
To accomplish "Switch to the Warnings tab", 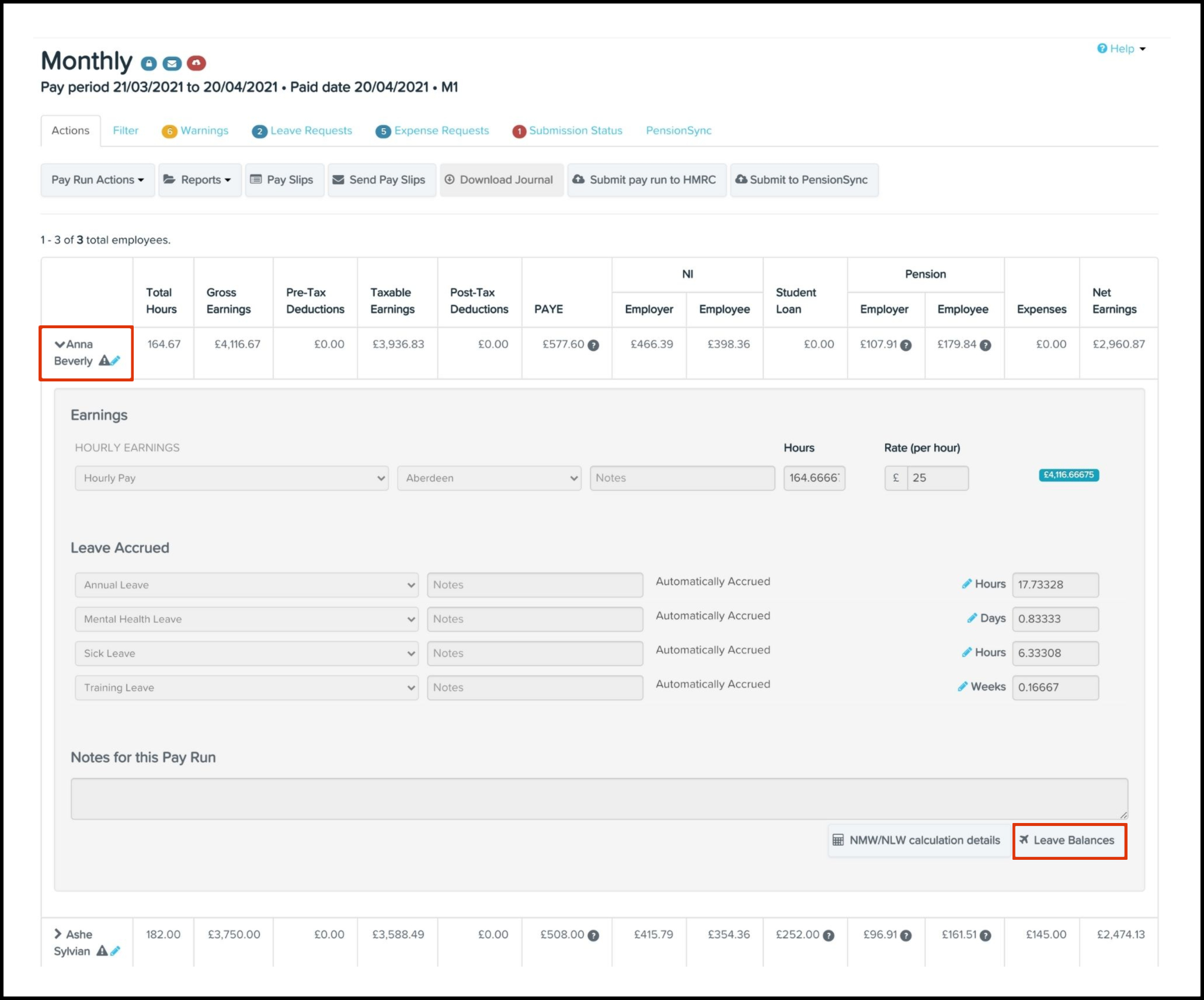I will coord(204,131).
